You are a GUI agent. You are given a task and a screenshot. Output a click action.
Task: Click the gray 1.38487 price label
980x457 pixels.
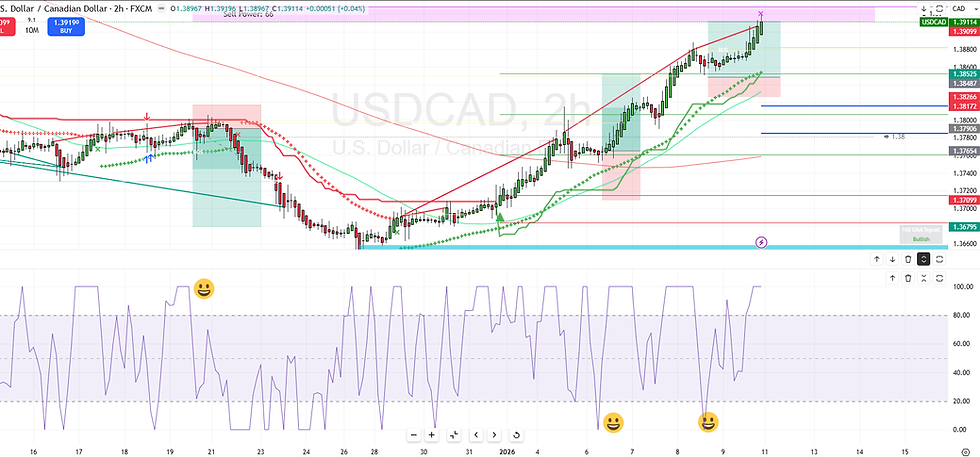[963, 83]
